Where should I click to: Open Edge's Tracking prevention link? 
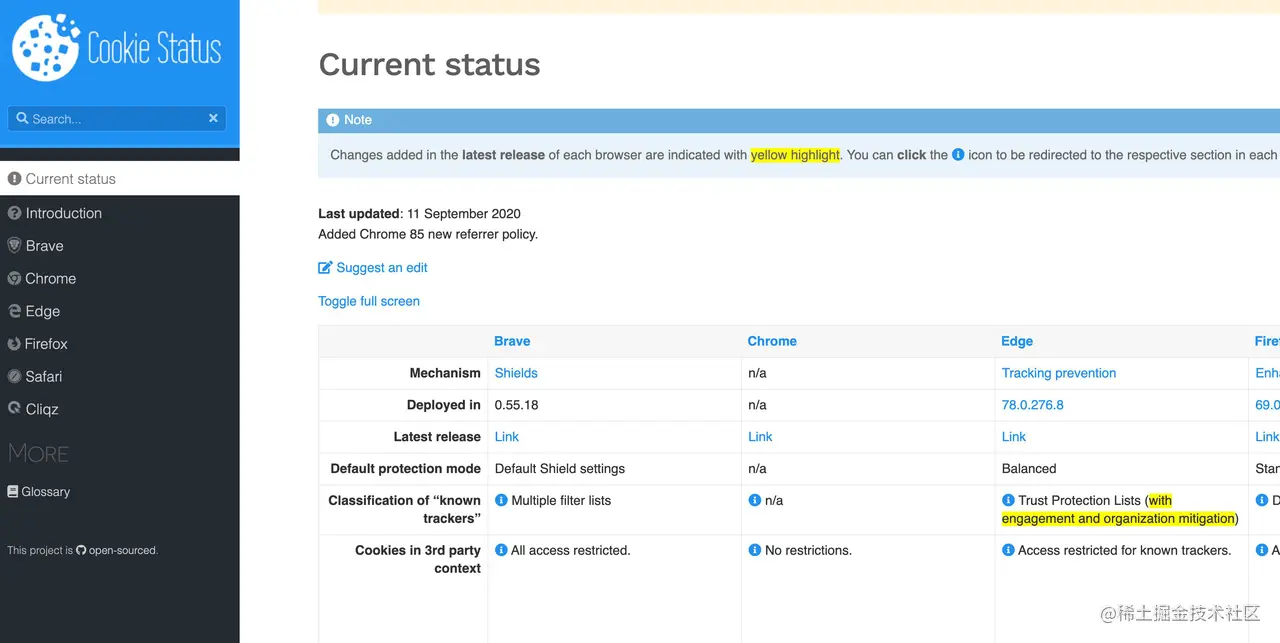(1058, 373)
